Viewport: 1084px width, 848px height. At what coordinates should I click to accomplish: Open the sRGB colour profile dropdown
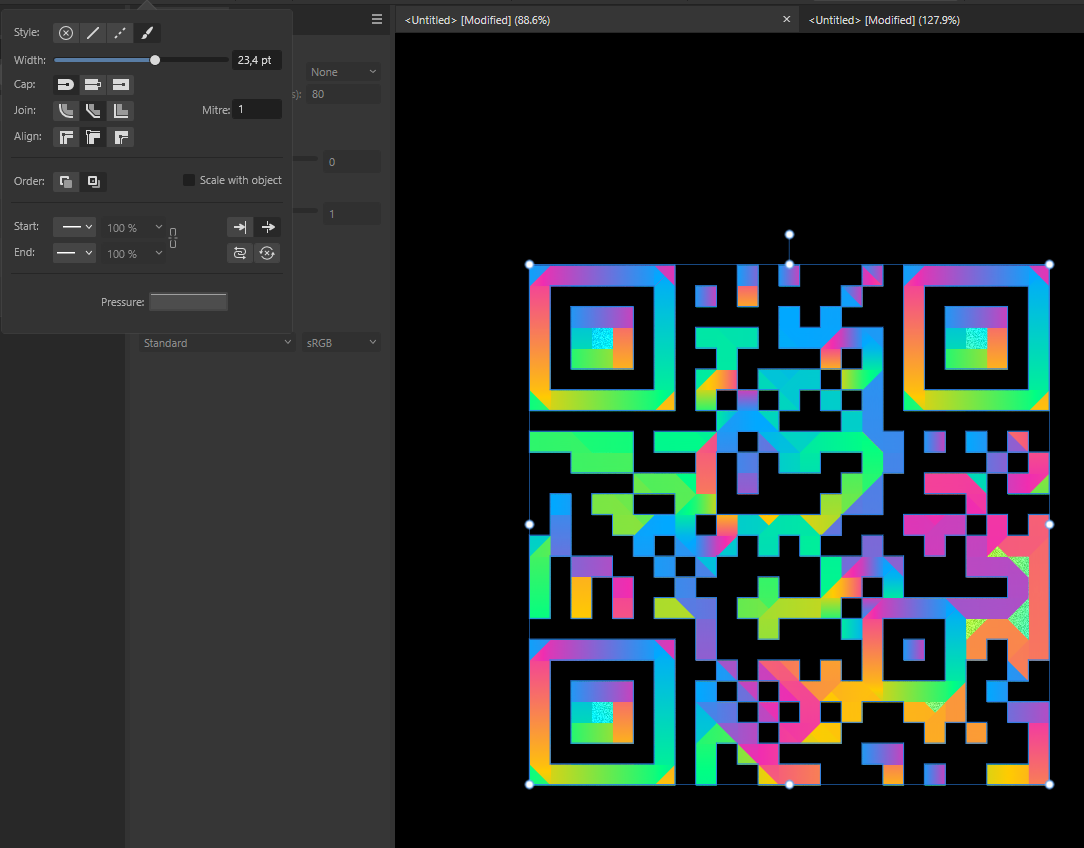point(342,343)
